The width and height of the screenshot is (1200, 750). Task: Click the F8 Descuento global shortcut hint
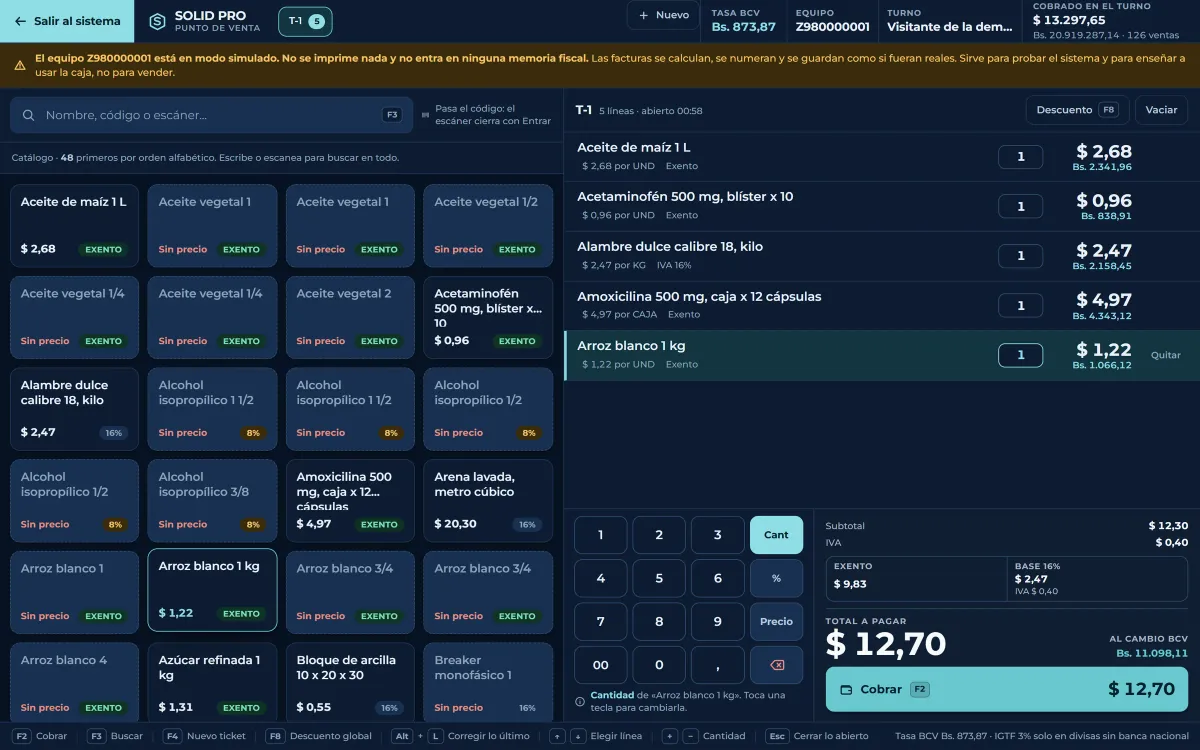318,736
